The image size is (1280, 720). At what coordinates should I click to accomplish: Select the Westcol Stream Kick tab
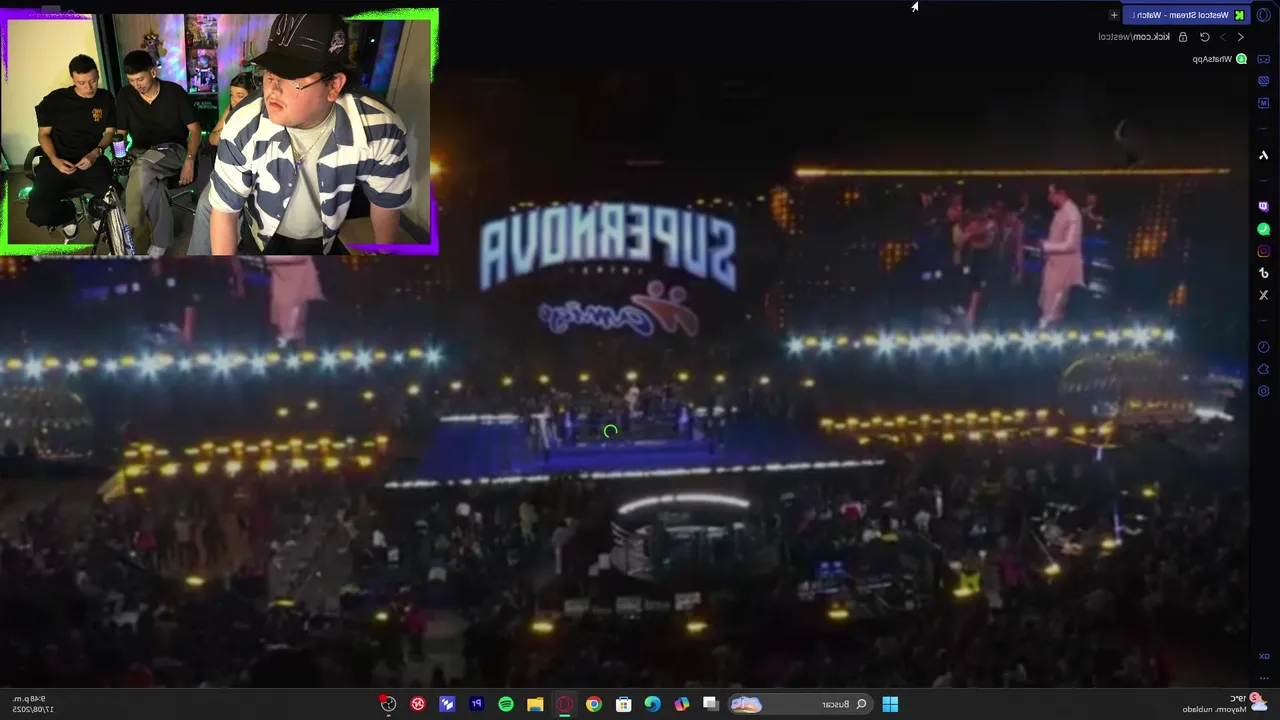point(1188,15)
